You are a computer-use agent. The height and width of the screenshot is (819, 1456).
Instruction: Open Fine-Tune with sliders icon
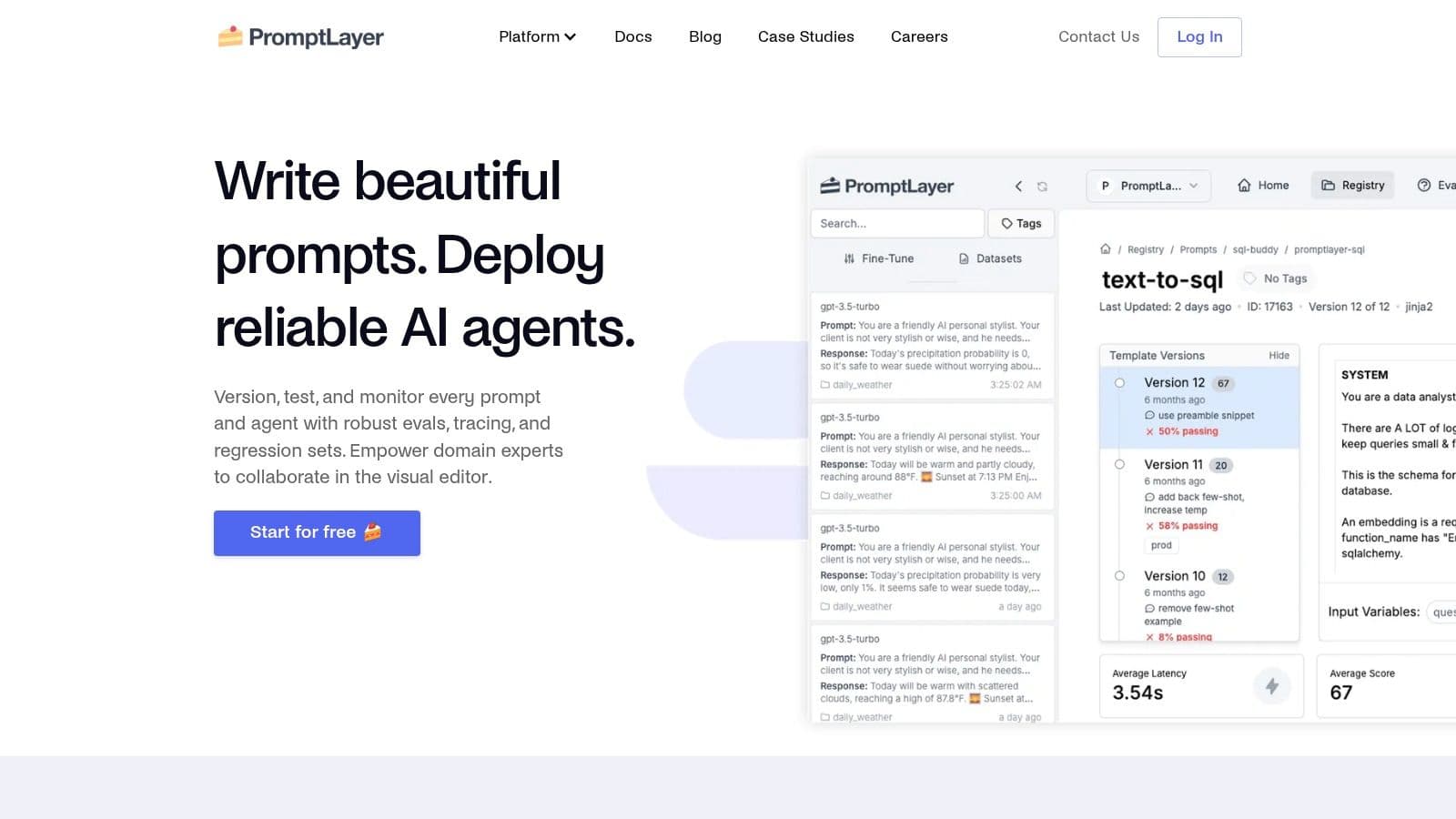tap(878, 258)
